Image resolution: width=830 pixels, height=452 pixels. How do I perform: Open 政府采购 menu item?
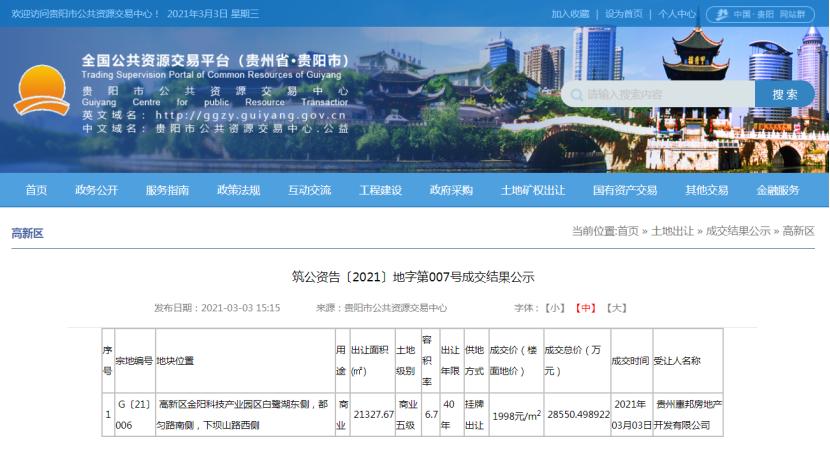pos(451,190)
